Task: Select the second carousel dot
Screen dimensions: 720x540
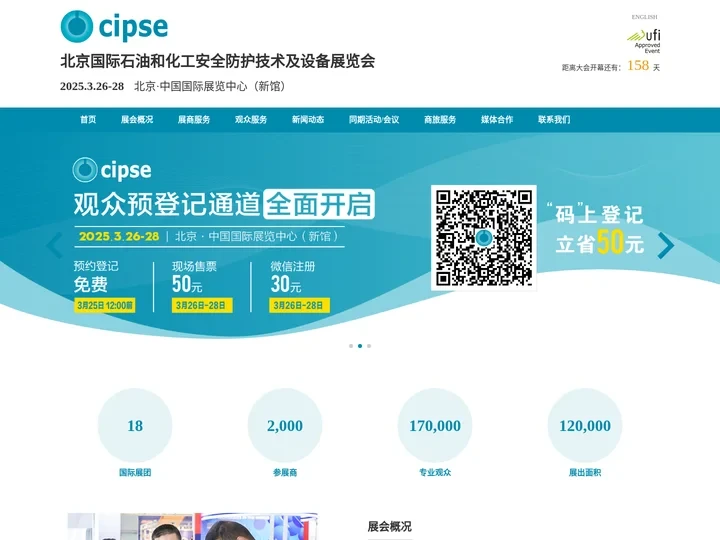Action: click(x=360, y=346)
